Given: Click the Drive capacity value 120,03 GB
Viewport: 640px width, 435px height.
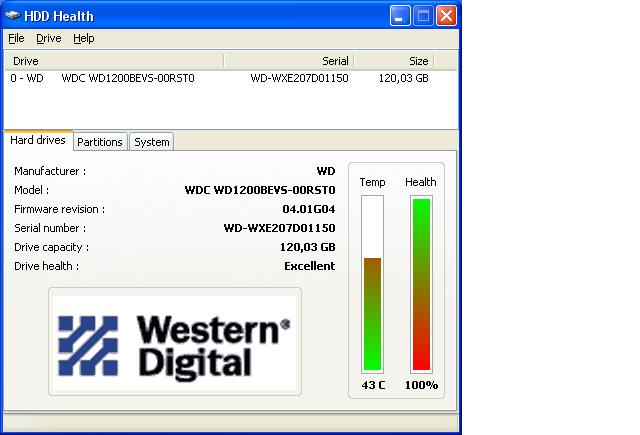Looking at the screenshot, I should coord(307,247).
